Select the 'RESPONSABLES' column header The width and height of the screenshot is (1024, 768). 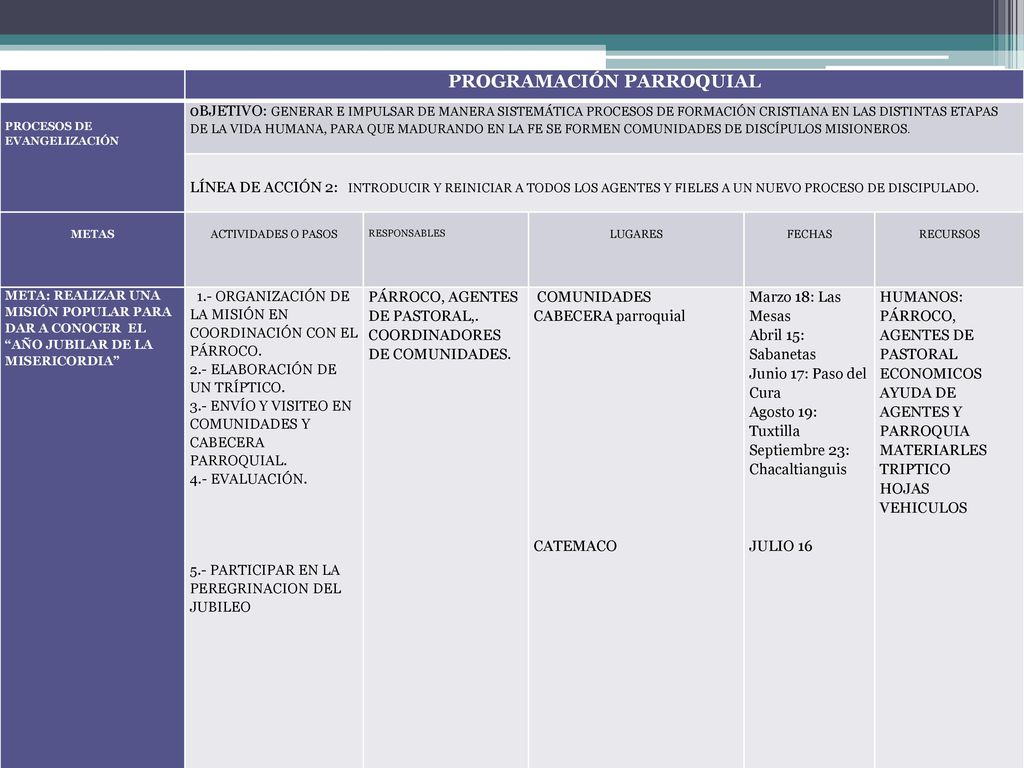[x=407, y=233]
